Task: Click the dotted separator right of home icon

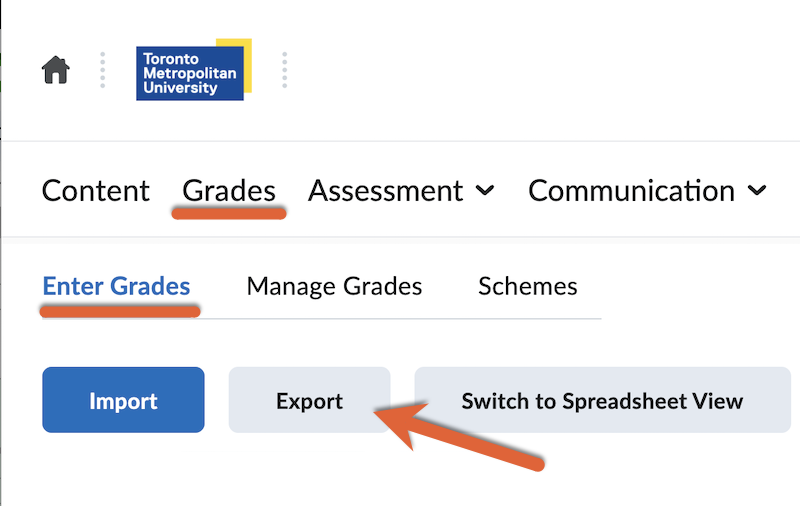Action: coord(102,70)
